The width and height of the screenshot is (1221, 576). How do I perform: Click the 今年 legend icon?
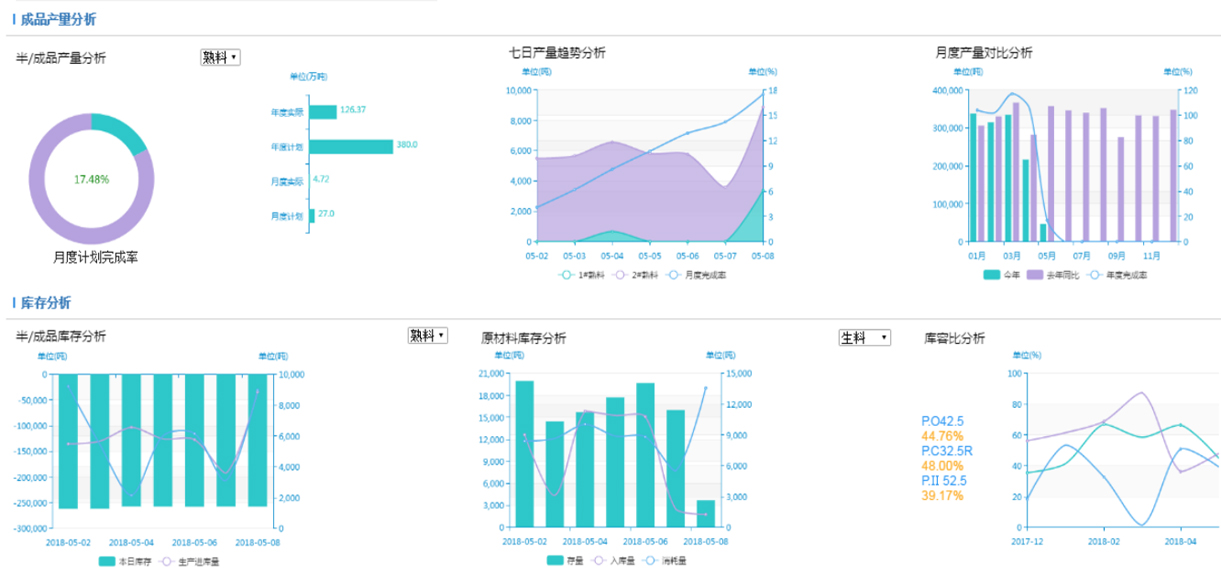[992, 274]
